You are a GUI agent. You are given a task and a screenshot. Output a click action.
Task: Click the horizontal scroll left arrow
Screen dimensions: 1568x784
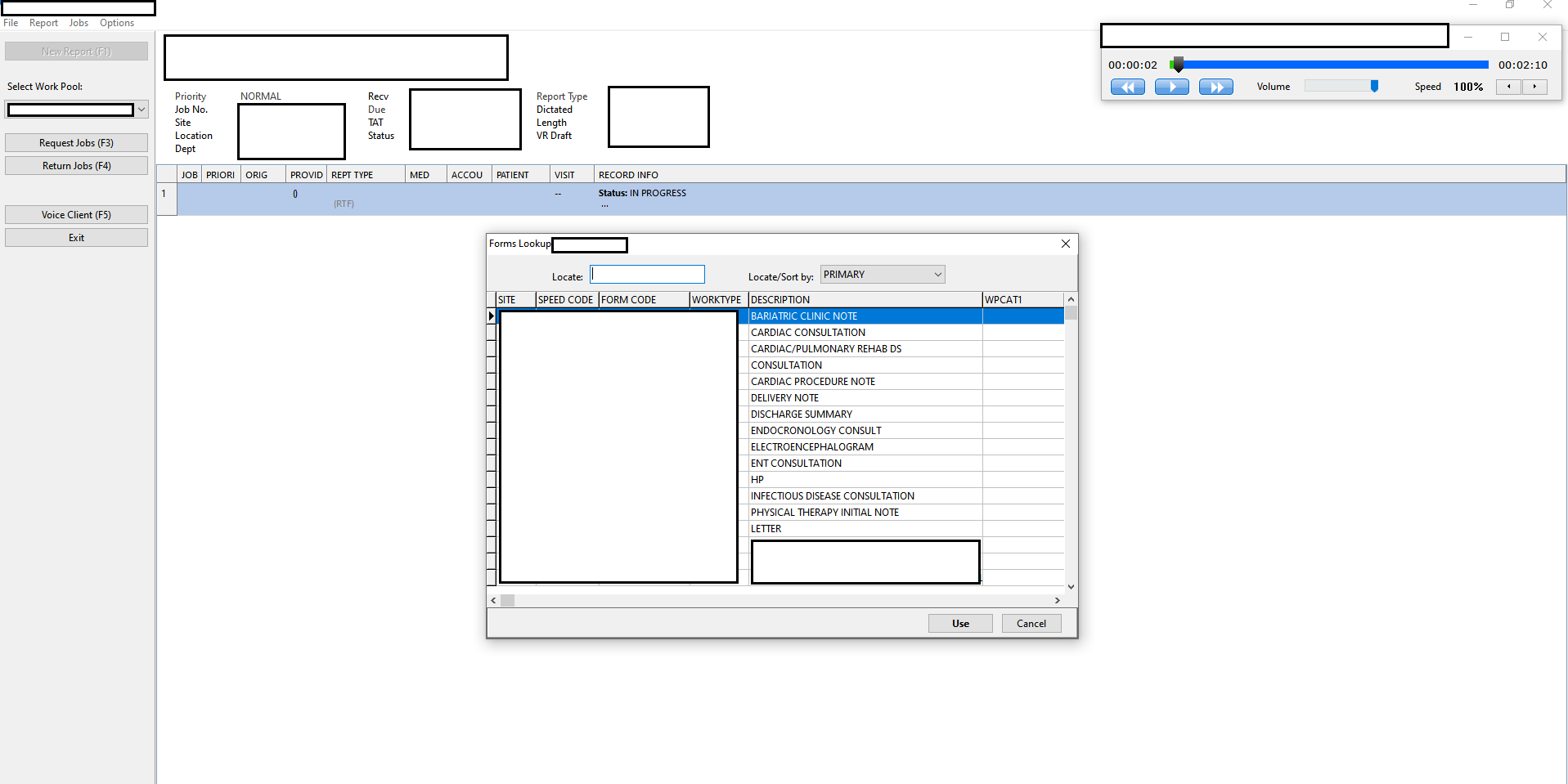coord(493,600)
